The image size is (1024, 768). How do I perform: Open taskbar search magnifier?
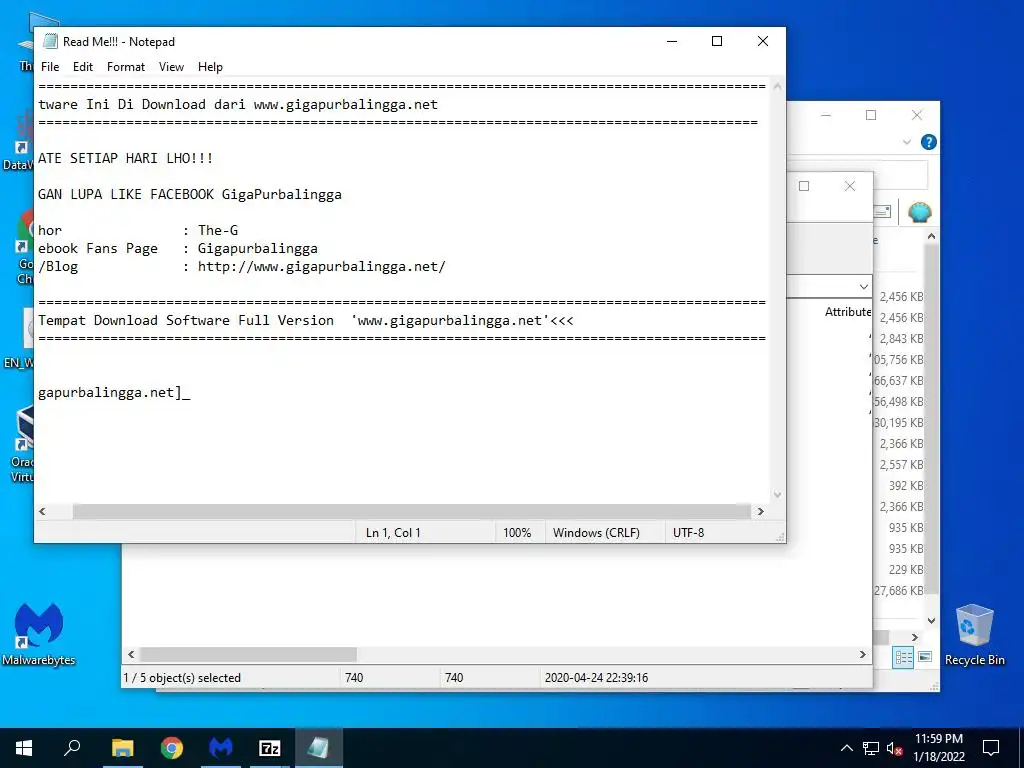72,748
